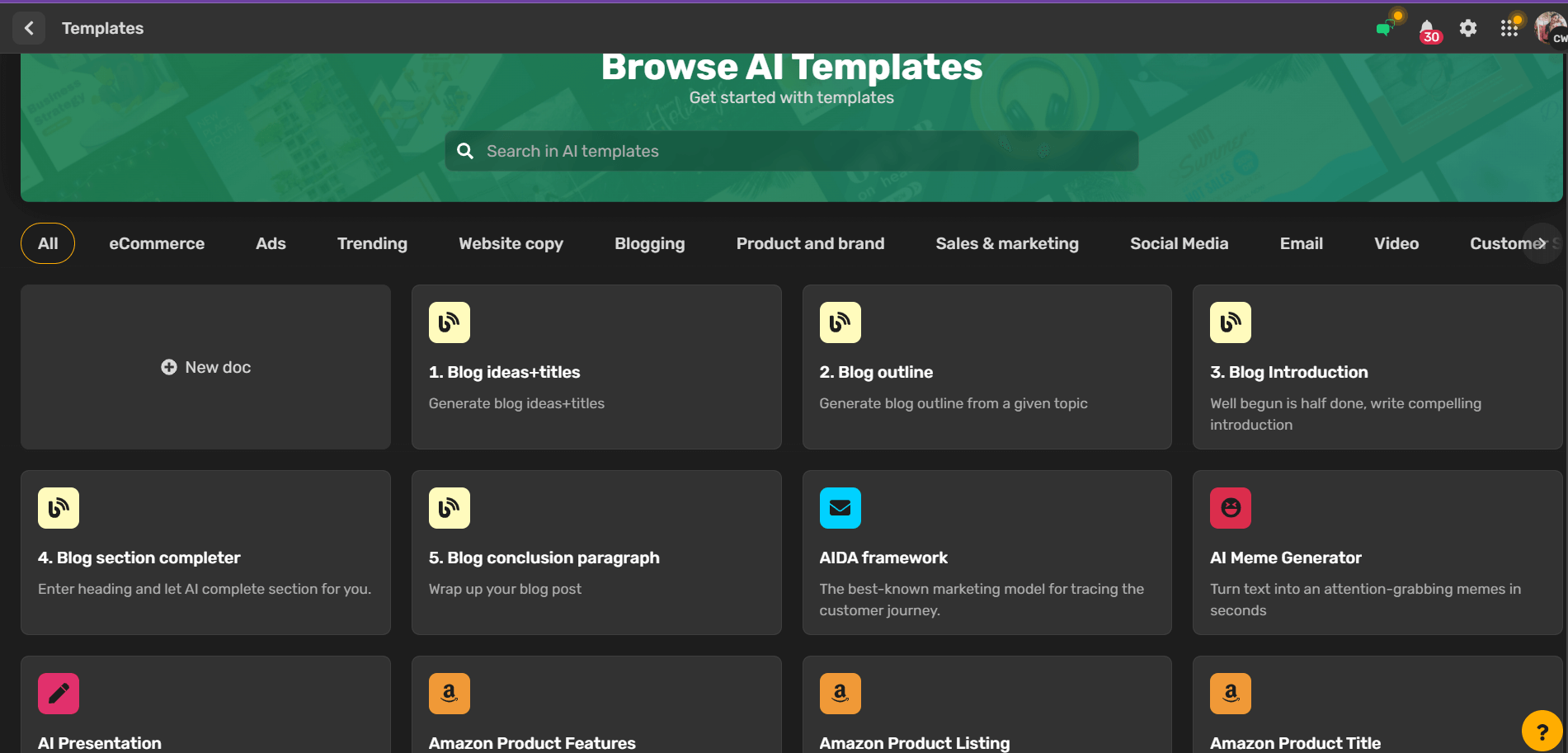Click 'Generate blog outline from a given topic'

coord(954,403)
